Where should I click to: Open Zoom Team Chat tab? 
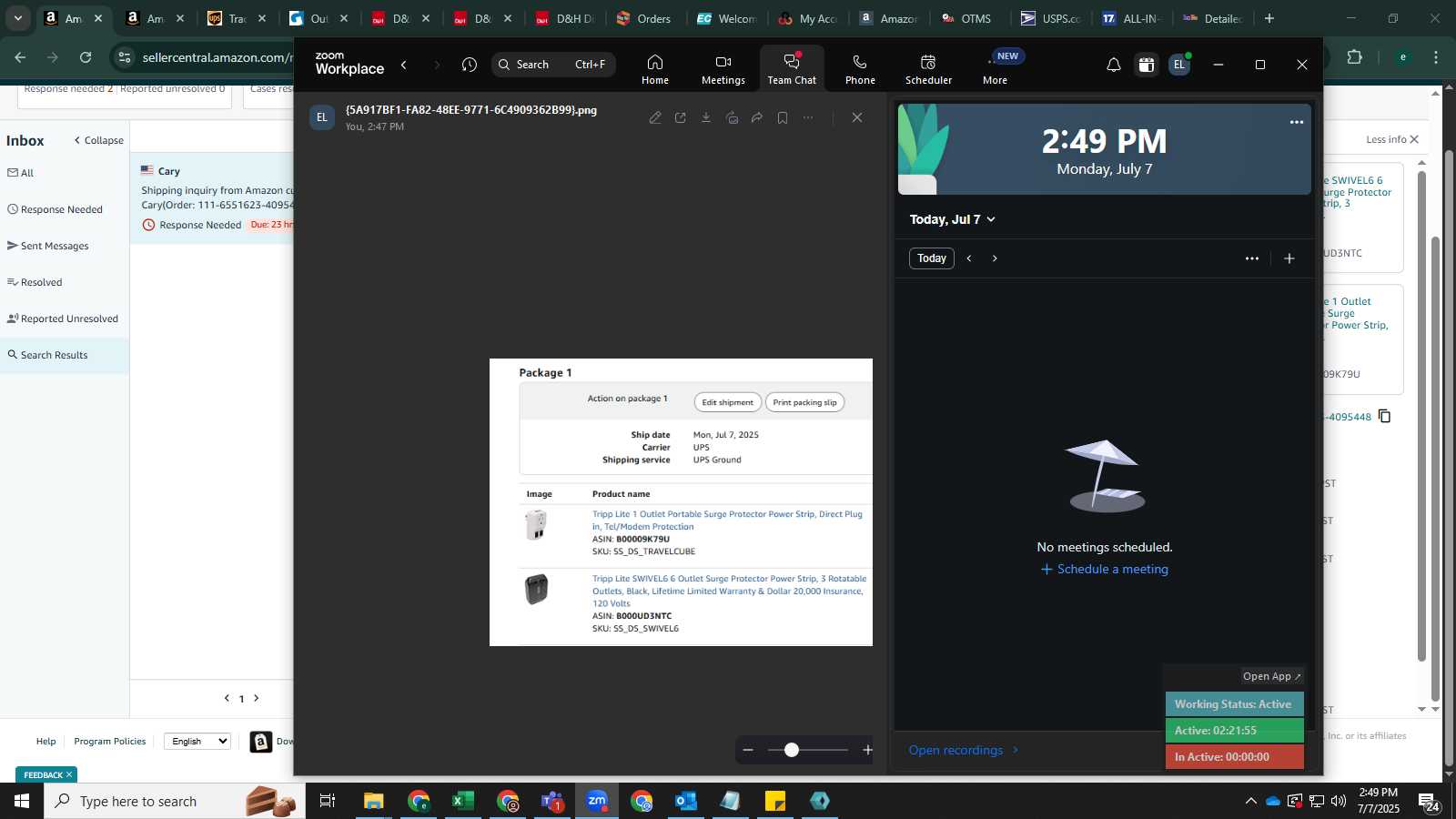792,69
